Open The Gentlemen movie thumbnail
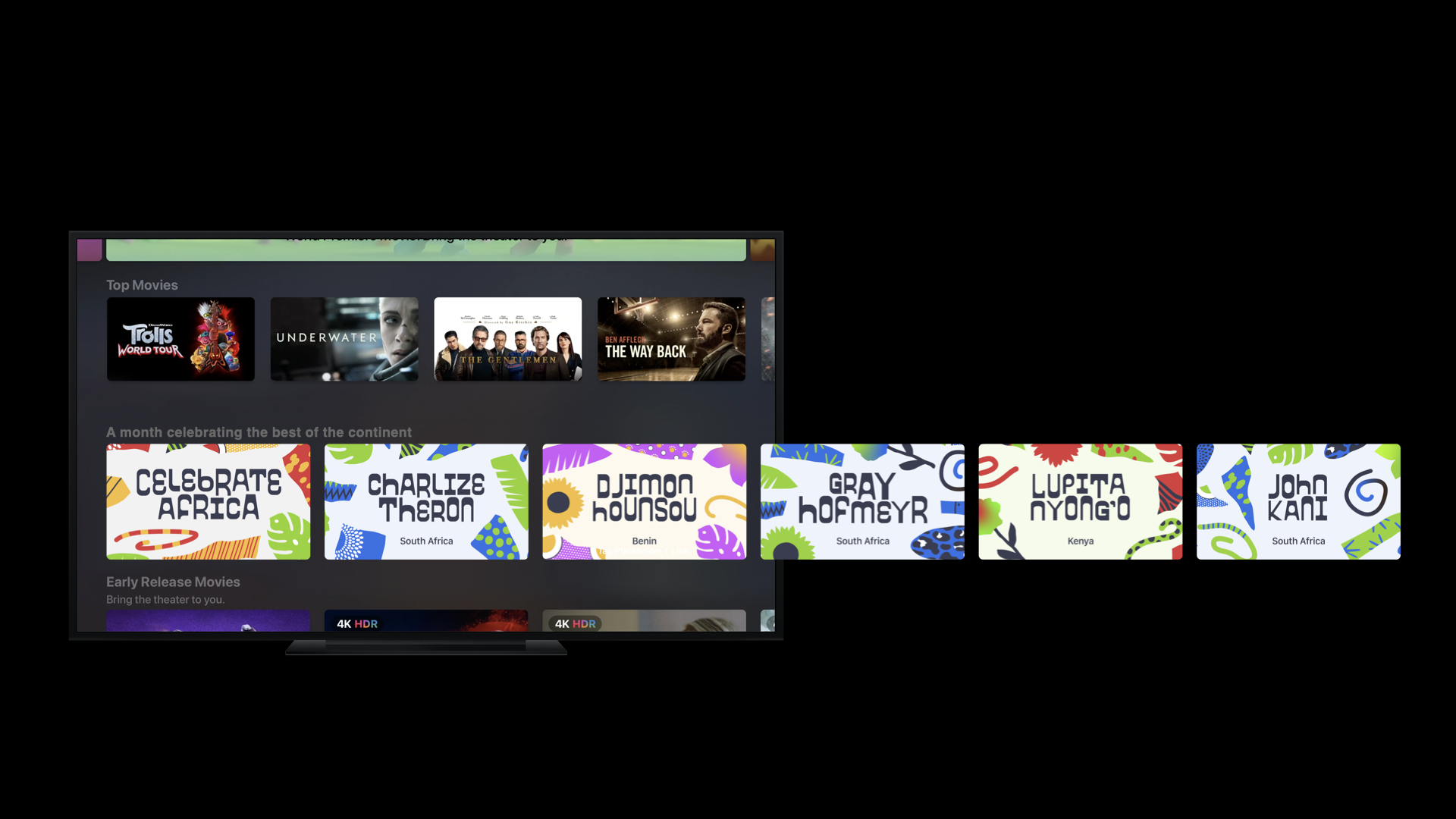 coord(508,339)
